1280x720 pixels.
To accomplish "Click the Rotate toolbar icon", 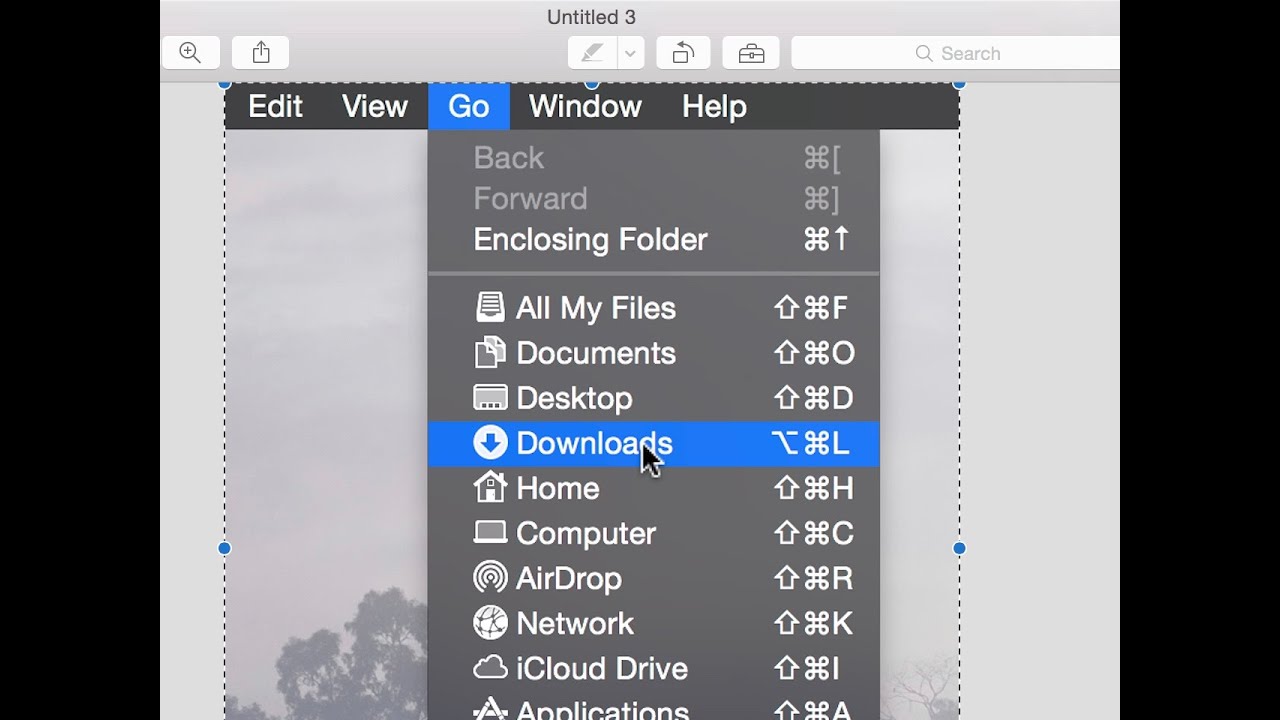I will click(x=683, y=53).
